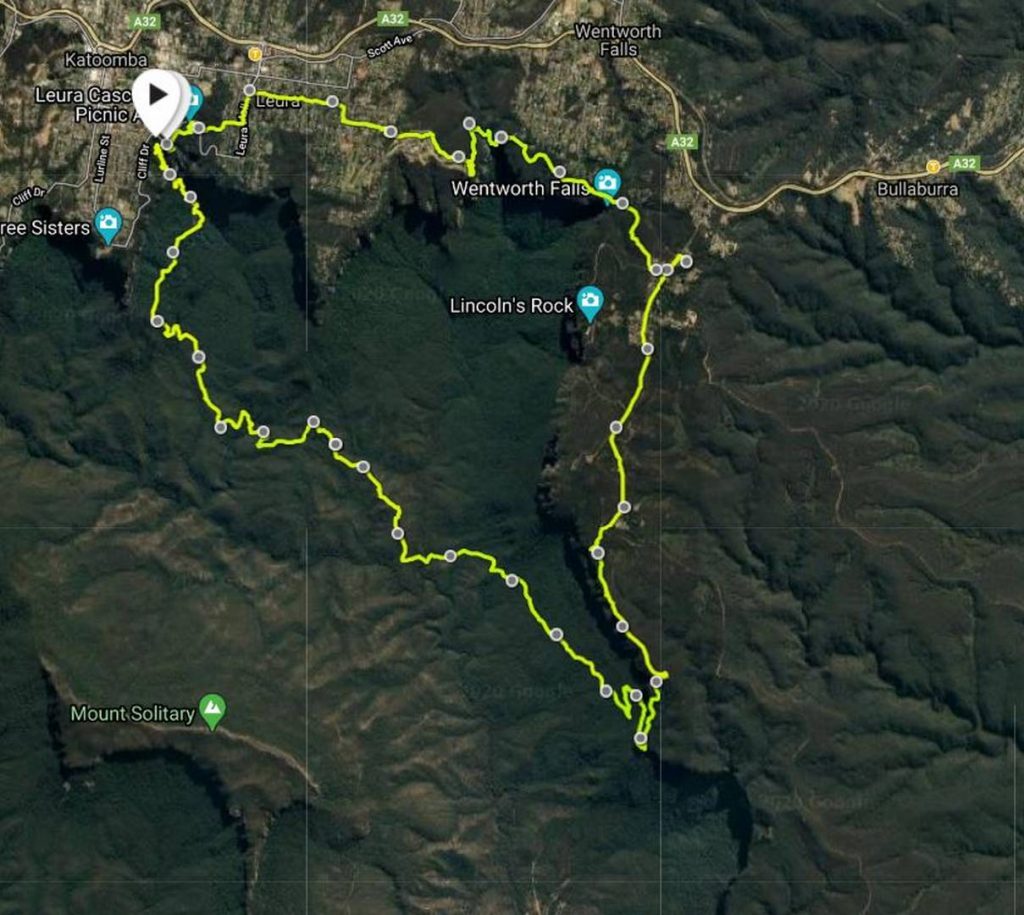Click the Lurline St street label

[103, 159]
